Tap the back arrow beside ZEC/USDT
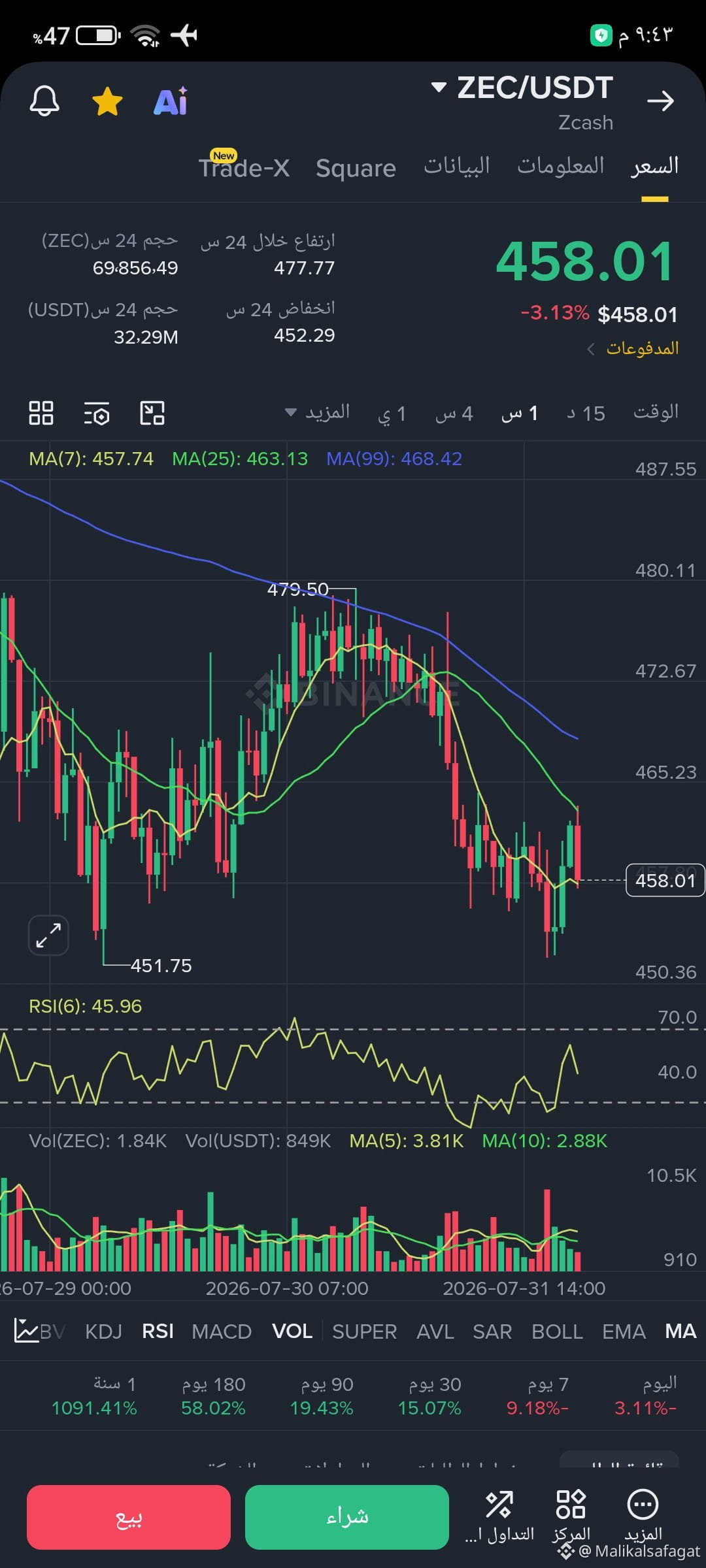The width and height of the screenshot is (706, 1568). [x=660, y=101]
